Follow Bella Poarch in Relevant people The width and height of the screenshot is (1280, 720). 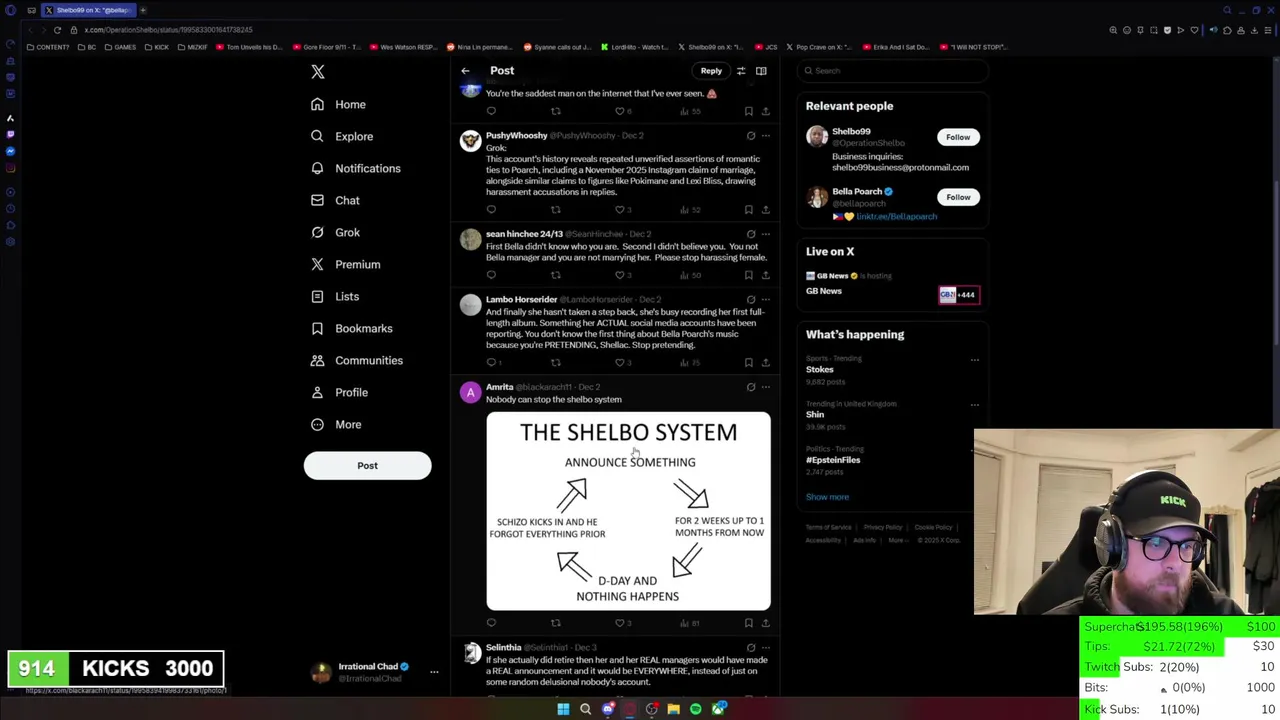(958, 197)
